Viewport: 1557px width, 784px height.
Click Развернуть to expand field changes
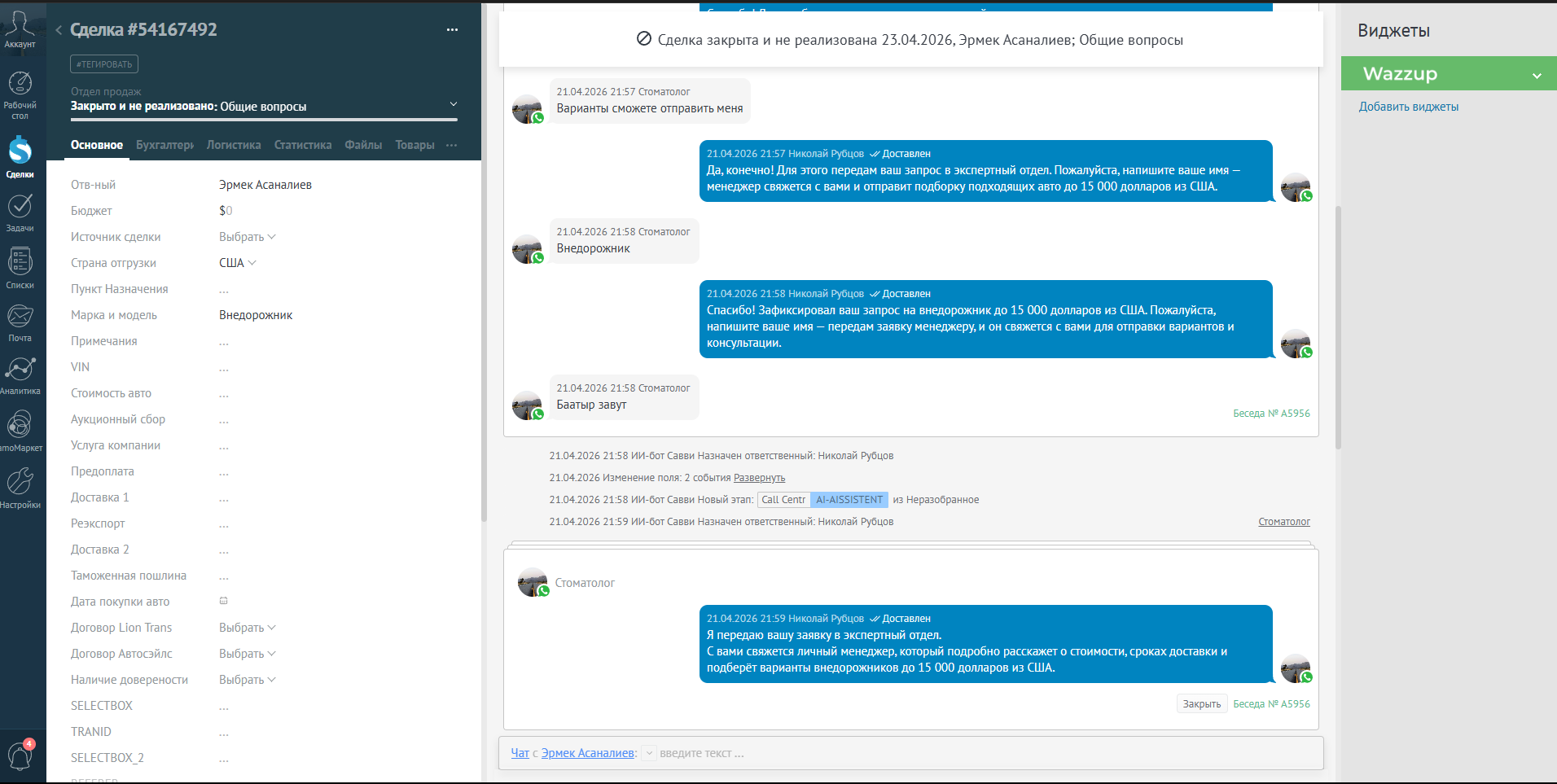click(759, 478)
